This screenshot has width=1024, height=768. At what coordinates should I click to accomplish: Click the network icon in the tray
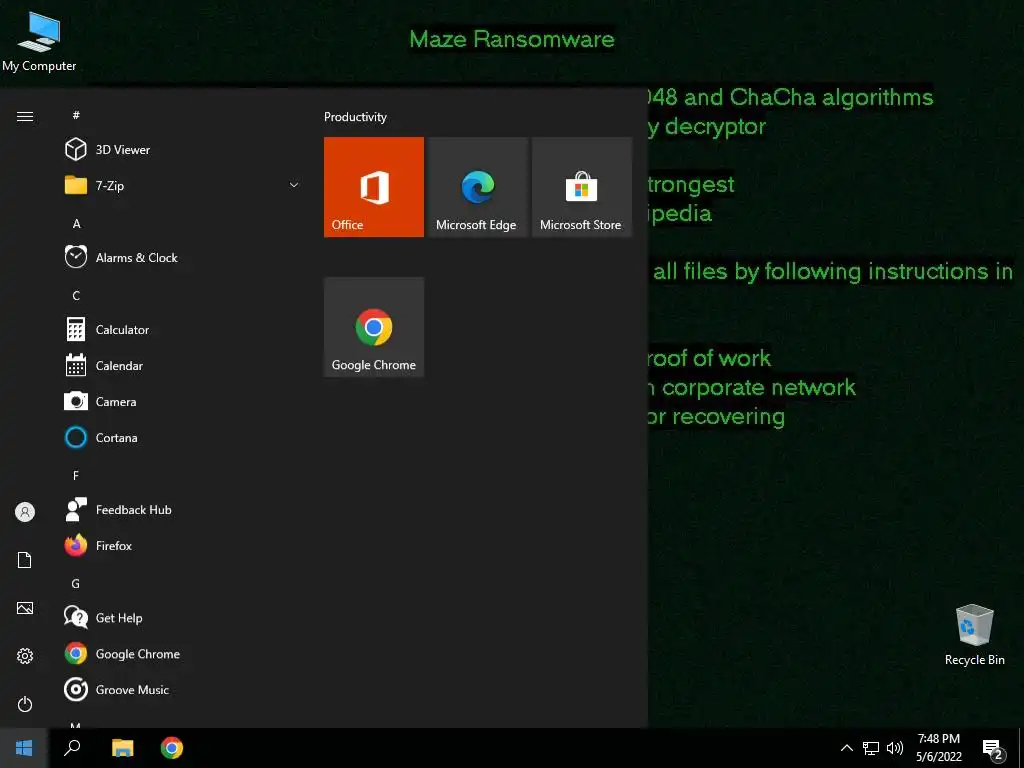tap(871, 748)
